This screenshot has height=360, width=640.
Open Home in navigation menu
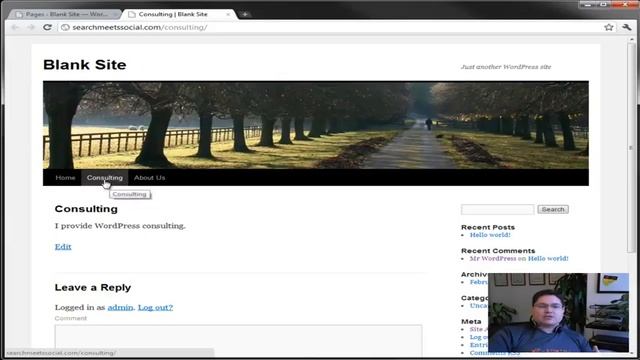tap(65, 178)
